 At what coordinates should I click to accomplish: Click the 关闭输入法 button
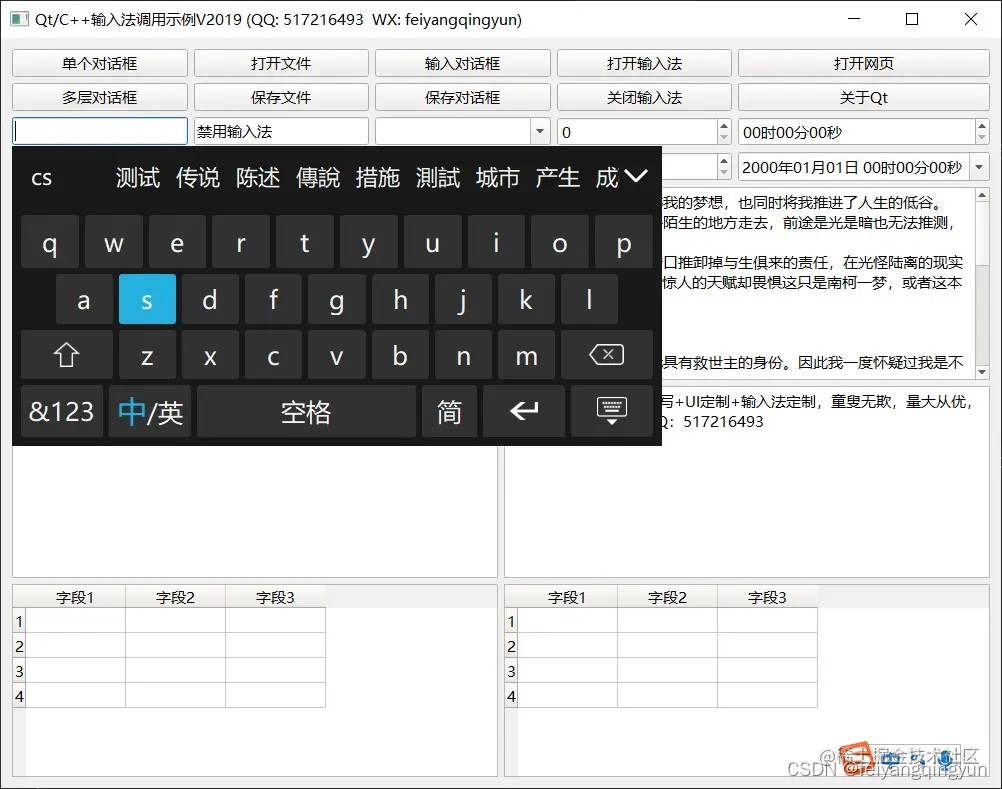tap(644, 97)
